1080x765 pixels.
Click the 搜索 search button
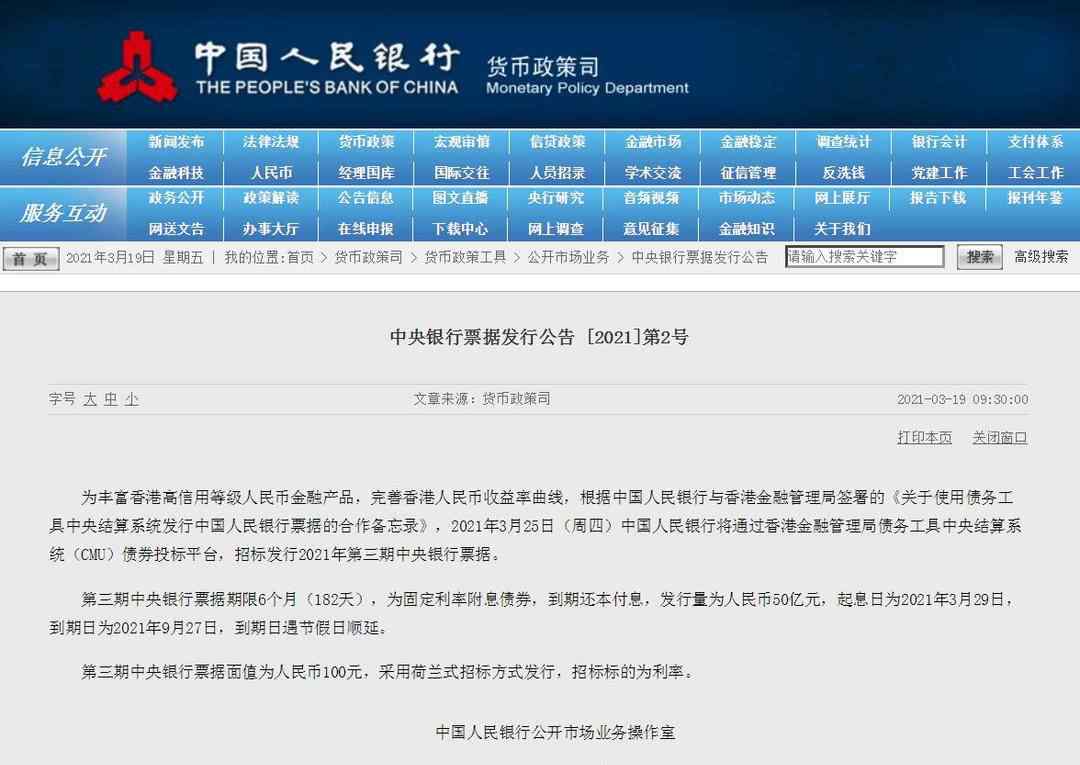[x=979, y=258]
